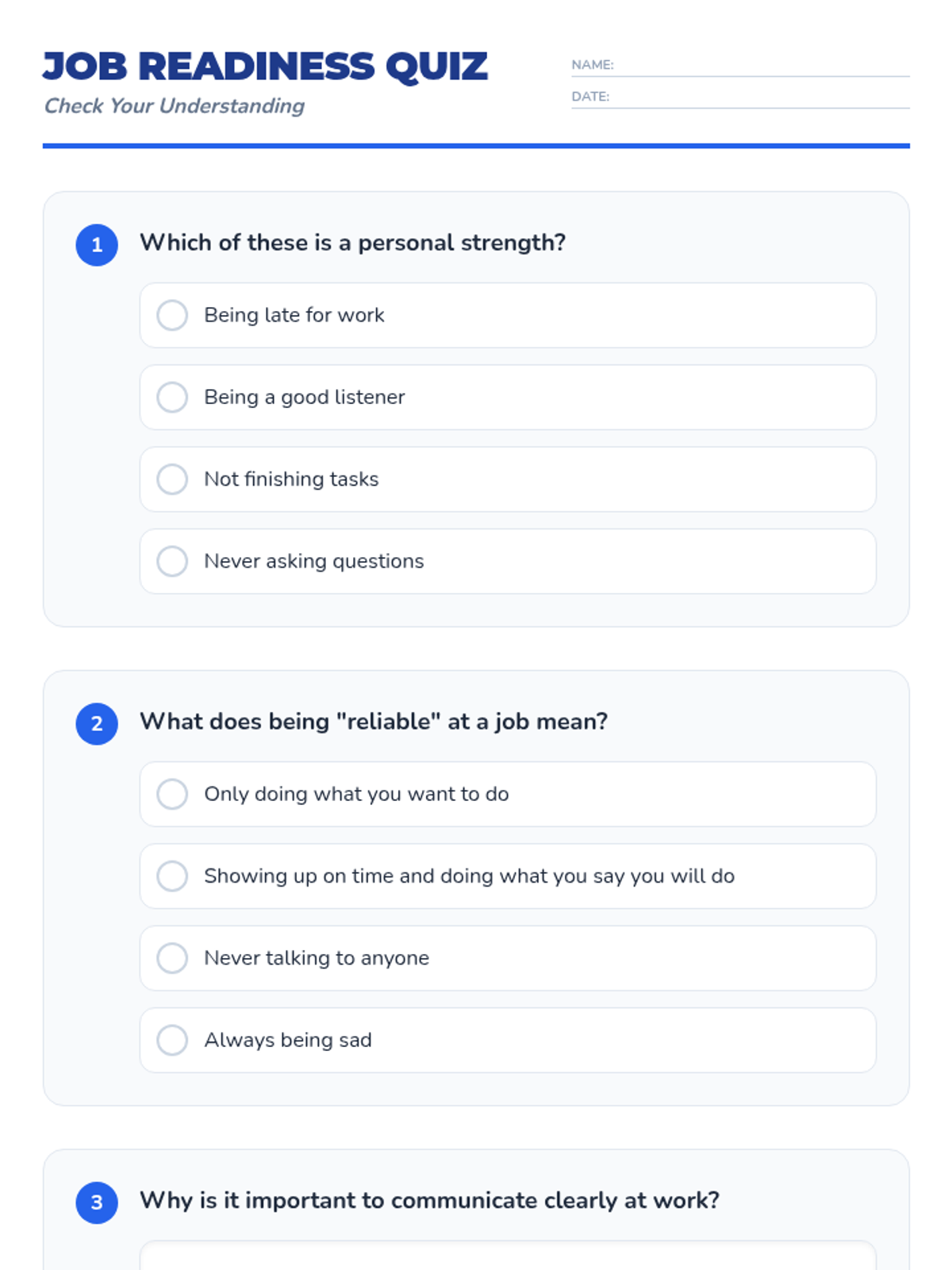Click the "Never talking to anyone" answer text
The height and width of the screenshot is (1270, 952).
316,958
